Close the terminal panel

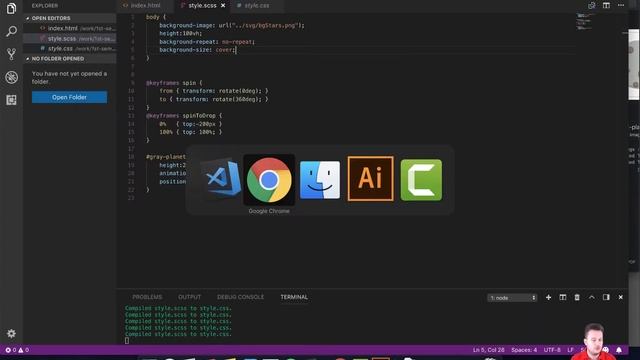pyautogui.click(x=620, y=298)
